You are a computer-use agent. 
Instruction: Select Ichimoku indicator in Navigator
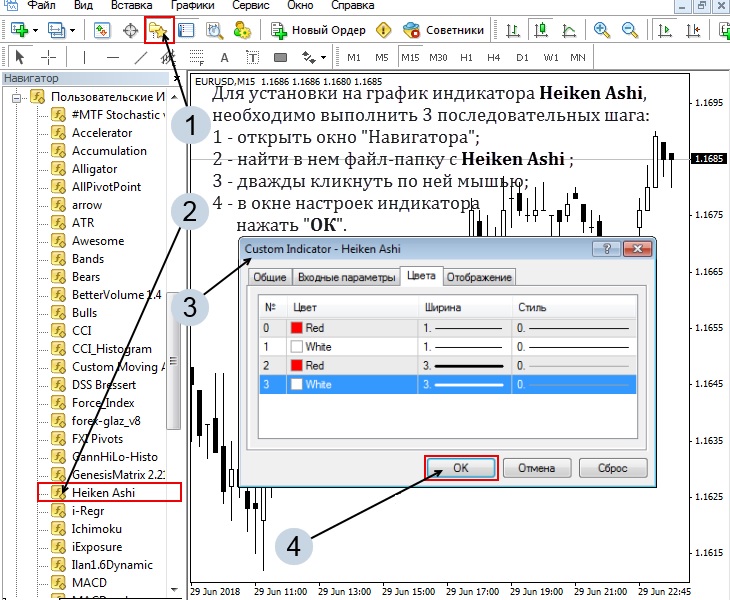click(x=96, y=529)
